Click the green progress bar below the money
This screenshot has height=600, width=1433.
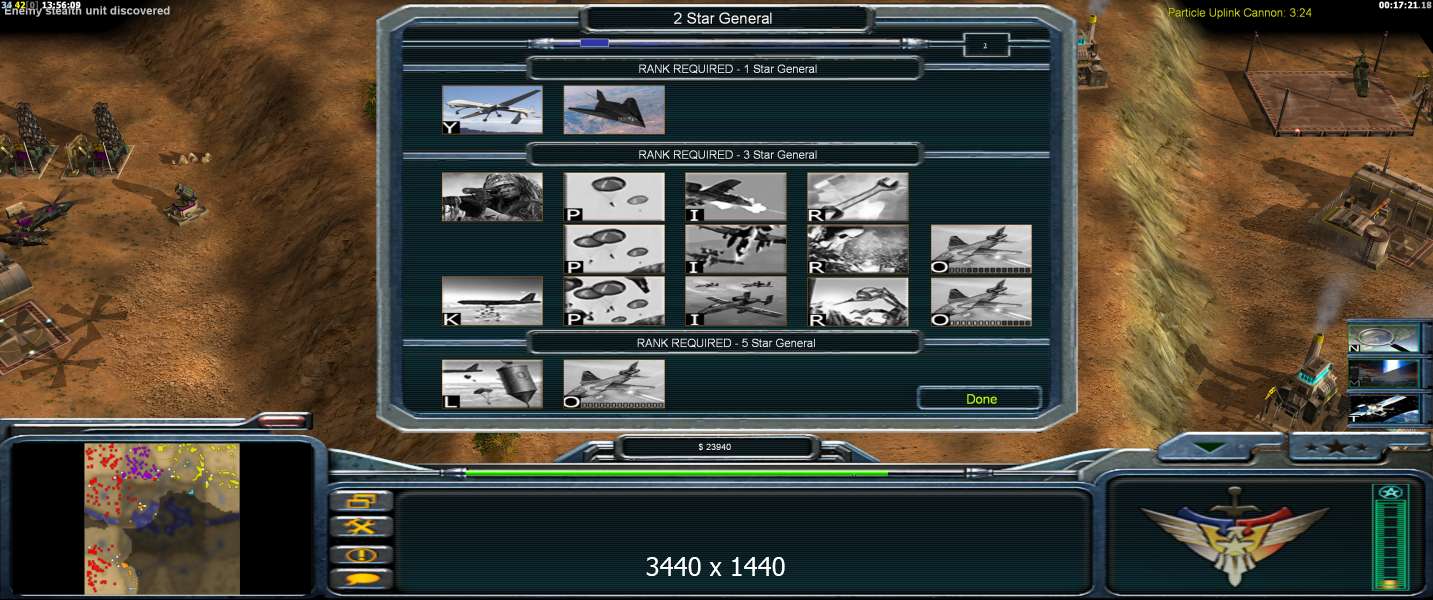pos(718,473)
